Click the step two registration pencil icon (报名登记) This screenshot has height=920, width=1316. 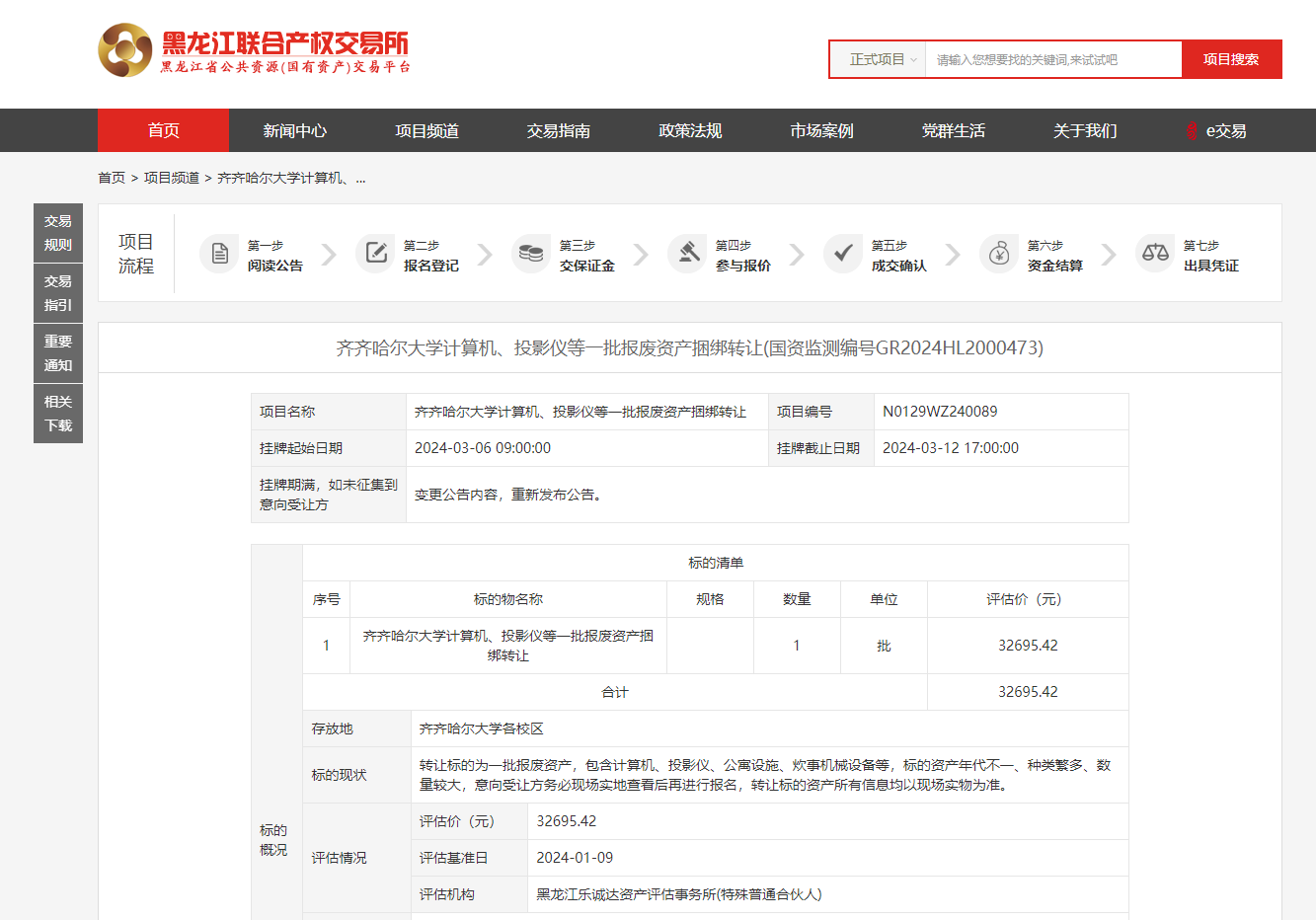(375, 254)
